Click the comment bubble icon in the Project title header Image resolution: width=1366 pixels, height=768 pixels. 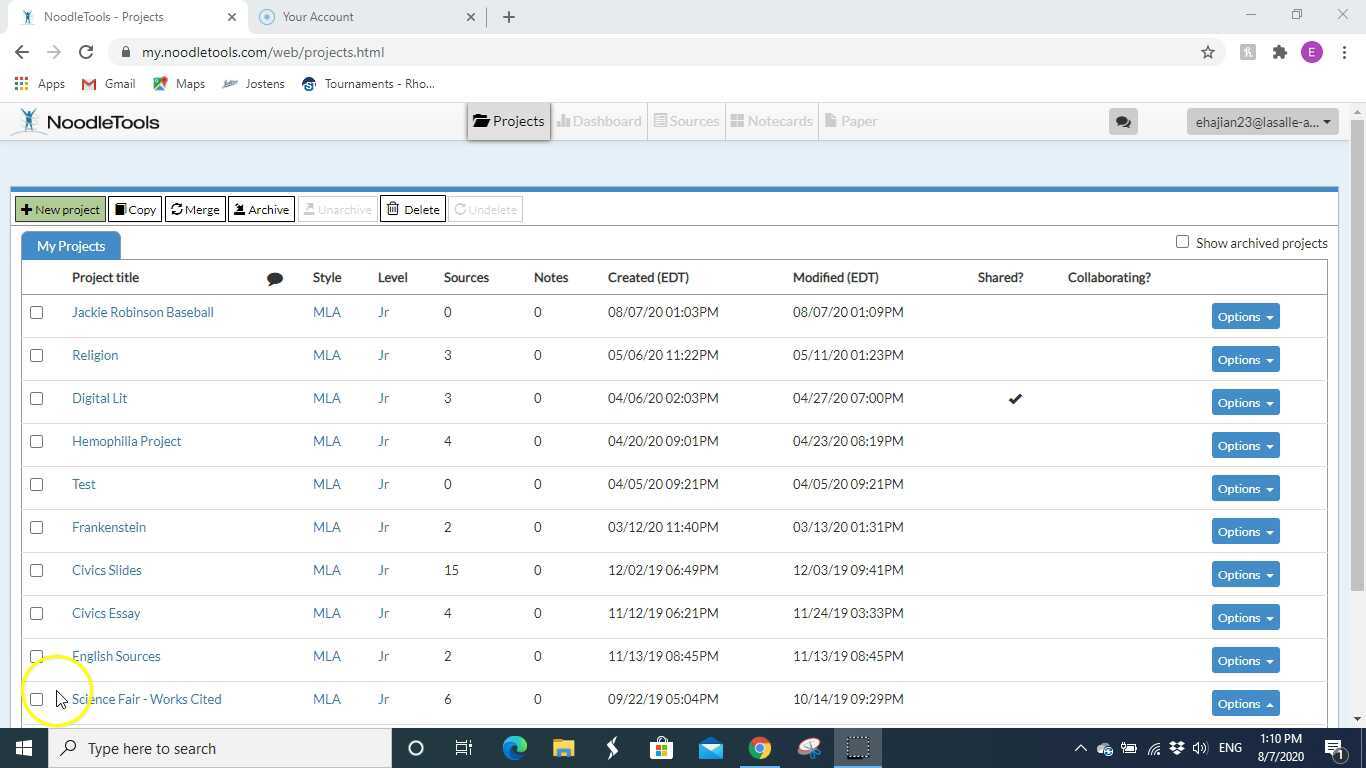(x=276, y=278)
